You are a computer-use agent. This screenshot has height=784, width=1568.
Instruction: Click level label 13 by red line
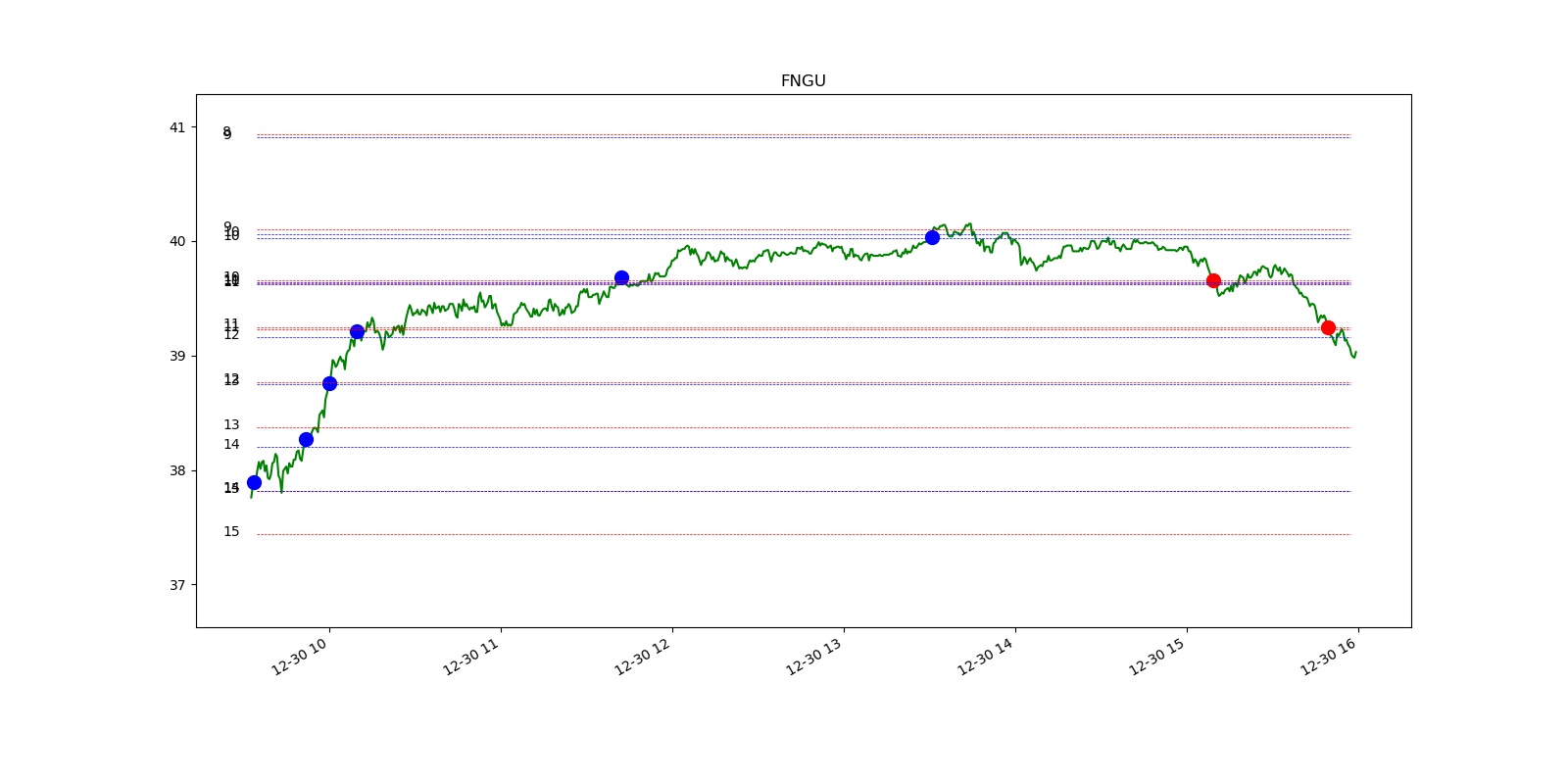tap(231, 424)
